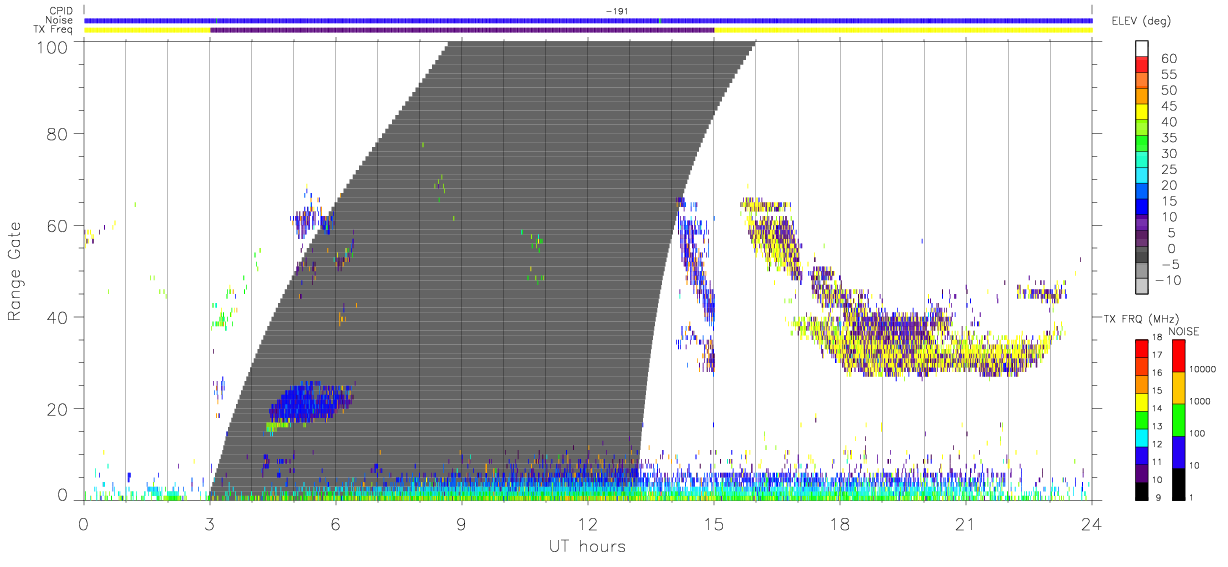
Task: Click Range Gate tick label '80'
Action: [x=59, y=134]
